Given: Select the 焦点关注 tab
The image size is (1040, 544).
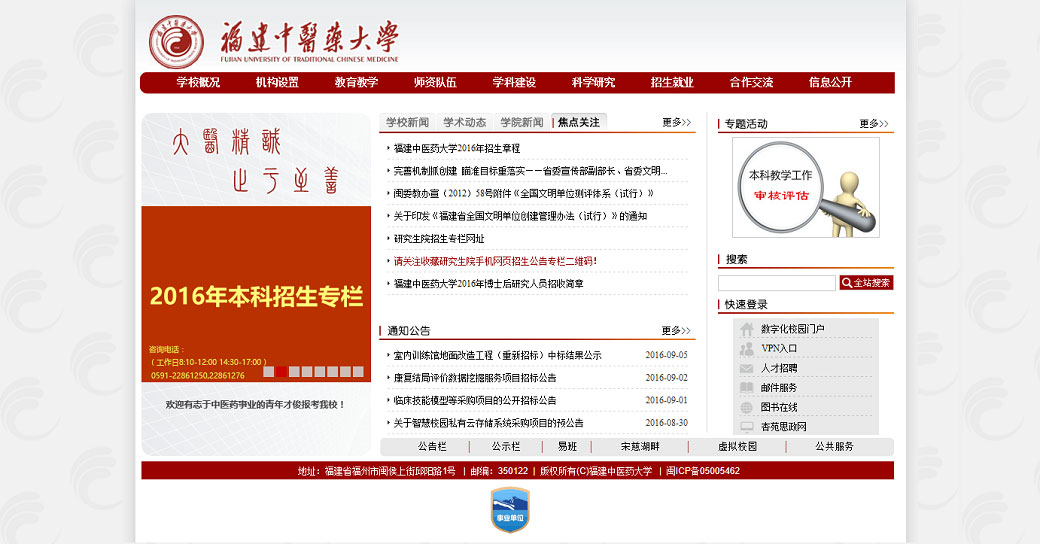Looking at the screenshot, I should point(578,122).
